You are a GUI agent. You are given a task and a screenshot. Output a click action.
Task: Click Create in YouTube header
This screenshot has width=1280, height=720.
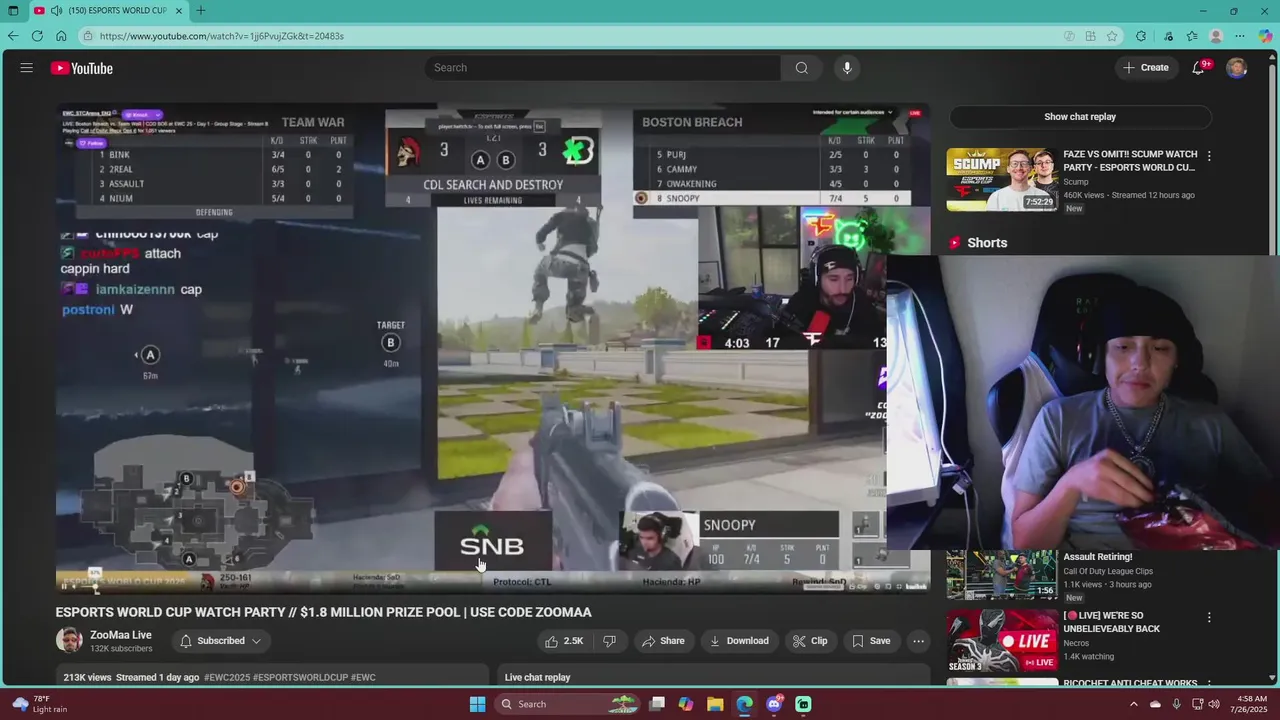click(1146, 68)
